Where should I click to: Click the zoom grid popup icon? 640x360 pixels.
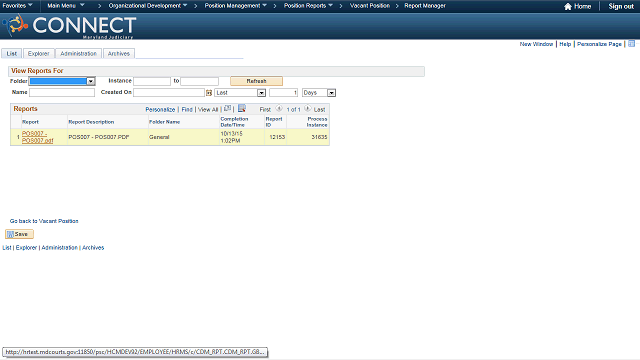pyautogui.click(x=227, y=109)
